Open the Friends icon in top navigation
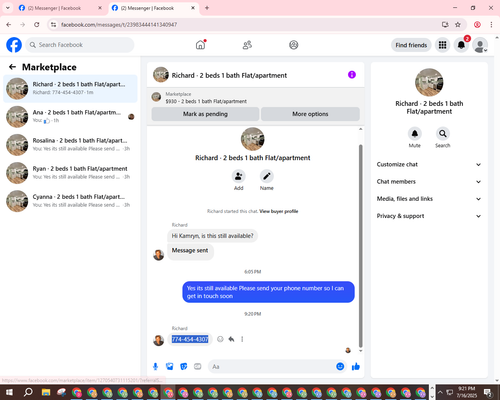This screenshot has width=500, height=400. click(x=247, y=45)
